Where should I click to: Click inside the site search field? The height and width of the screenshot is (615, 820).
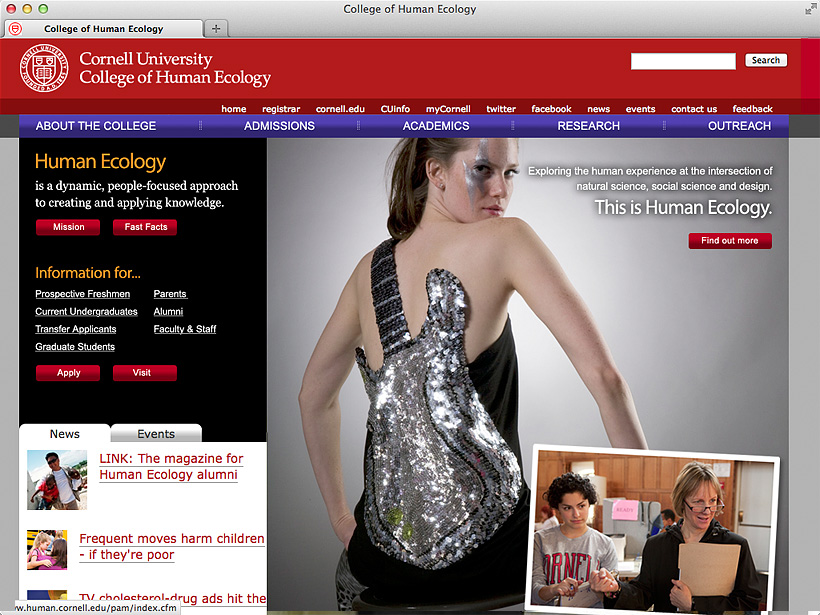pos(683,61)
